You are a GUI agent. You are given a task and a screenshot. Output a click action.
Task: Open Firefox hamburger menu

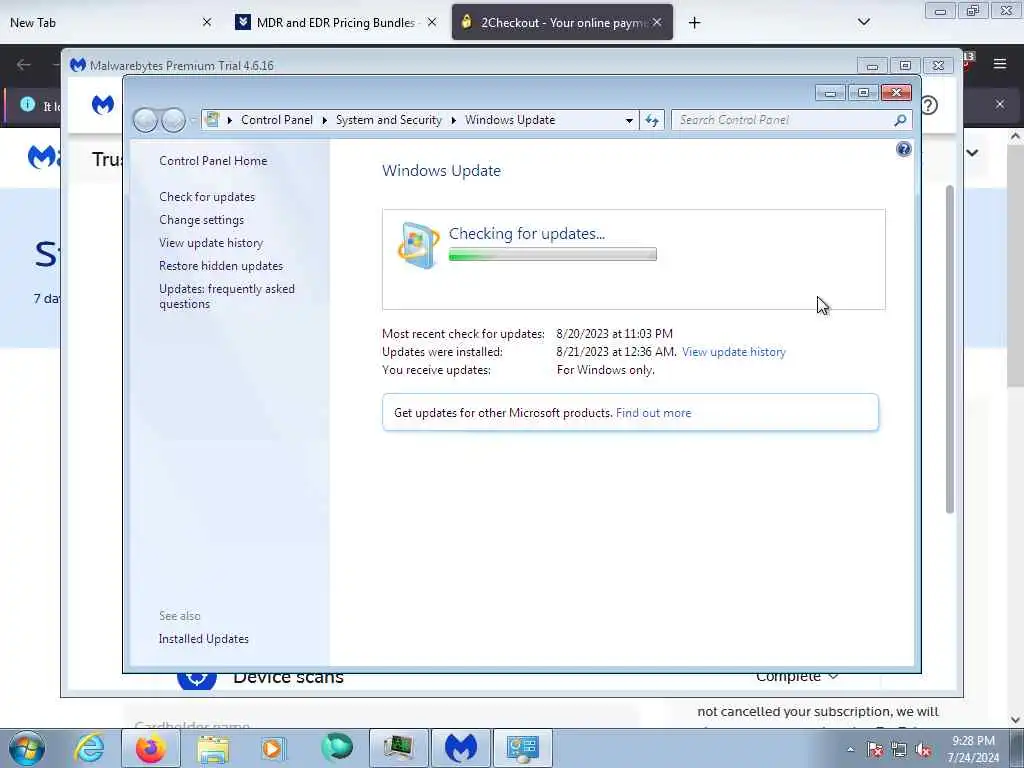(x=1000, y=64)
